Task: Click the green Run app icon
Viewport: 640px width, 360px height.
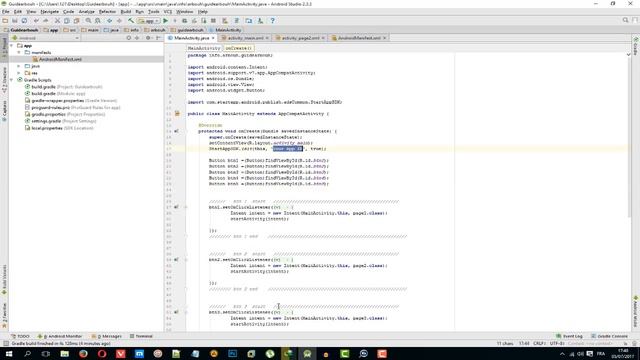Action: pyautogui.click(x=165, y=20)
